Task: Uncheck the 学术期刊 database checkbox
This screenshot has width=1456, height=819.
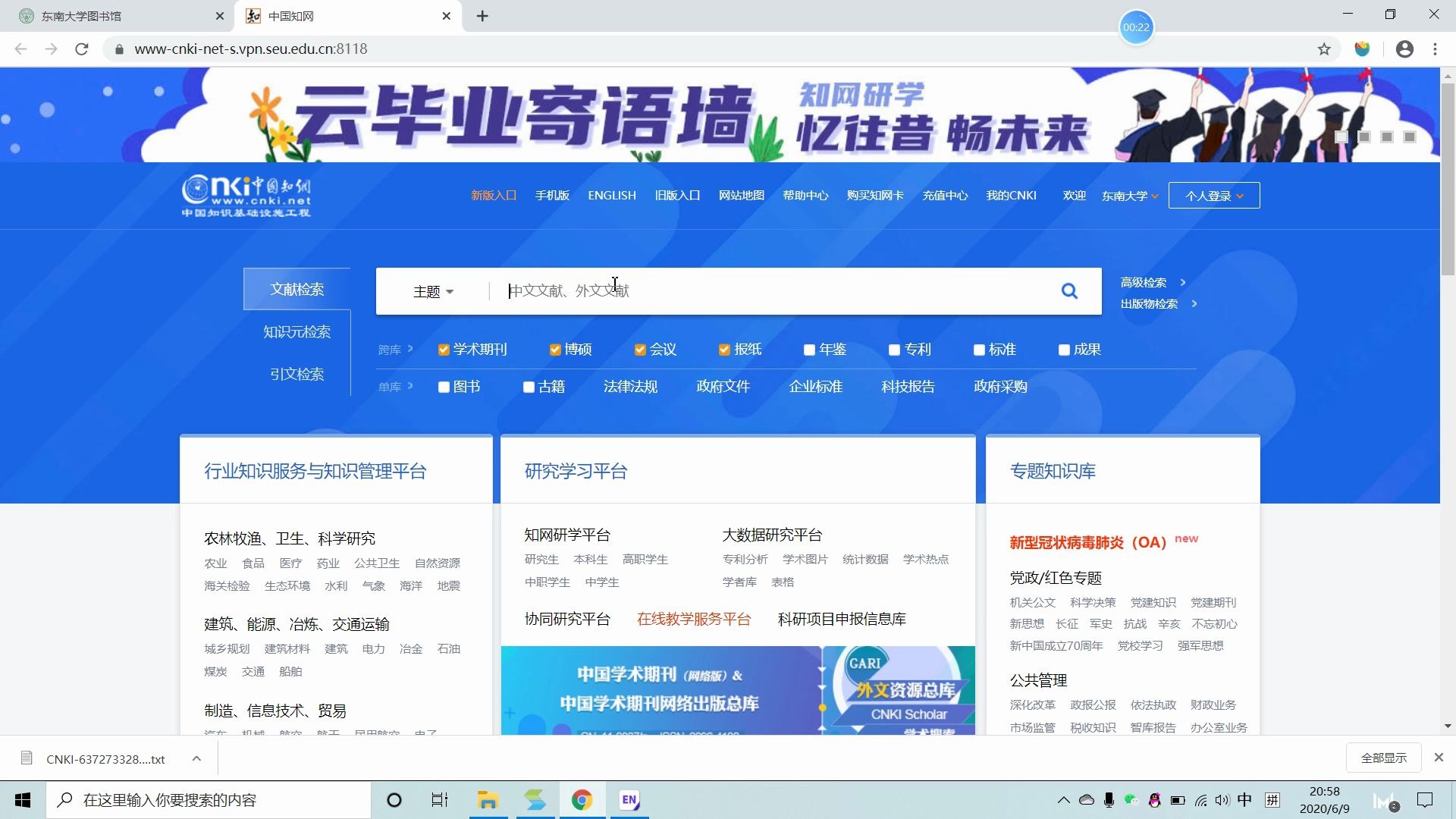Action: (443, 350)
